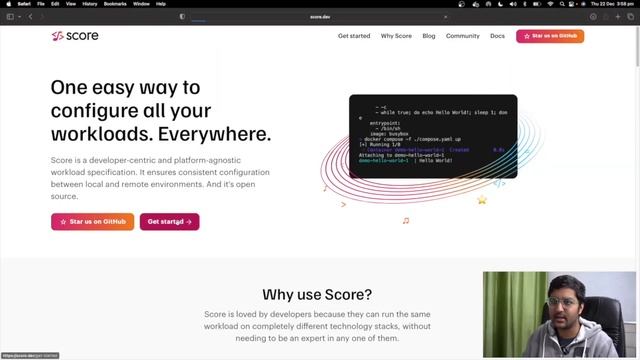Click the 'Why use Score?' heading

(317, 294)
